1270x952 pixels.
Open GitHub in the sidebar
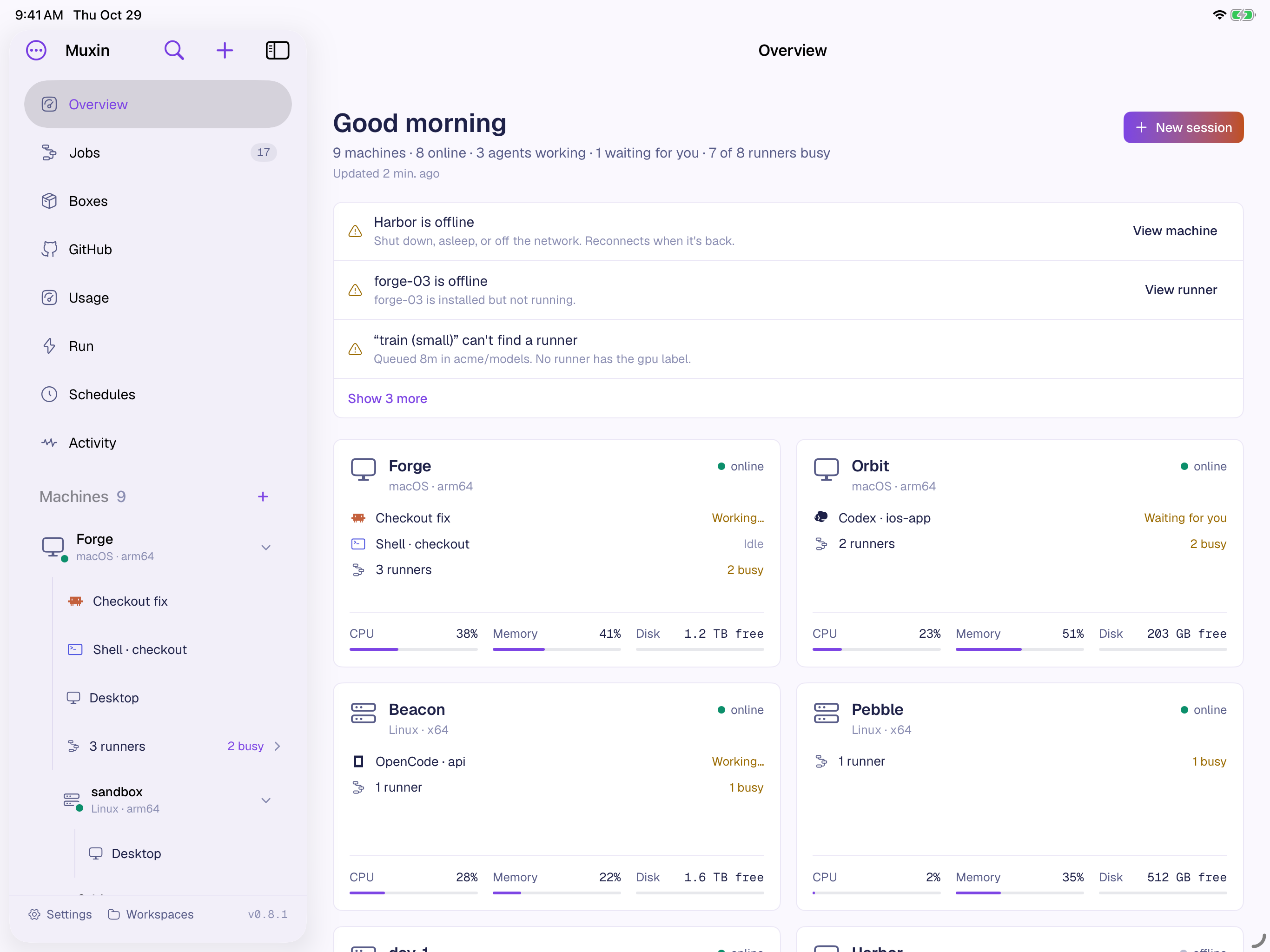[x=158, y=249]
